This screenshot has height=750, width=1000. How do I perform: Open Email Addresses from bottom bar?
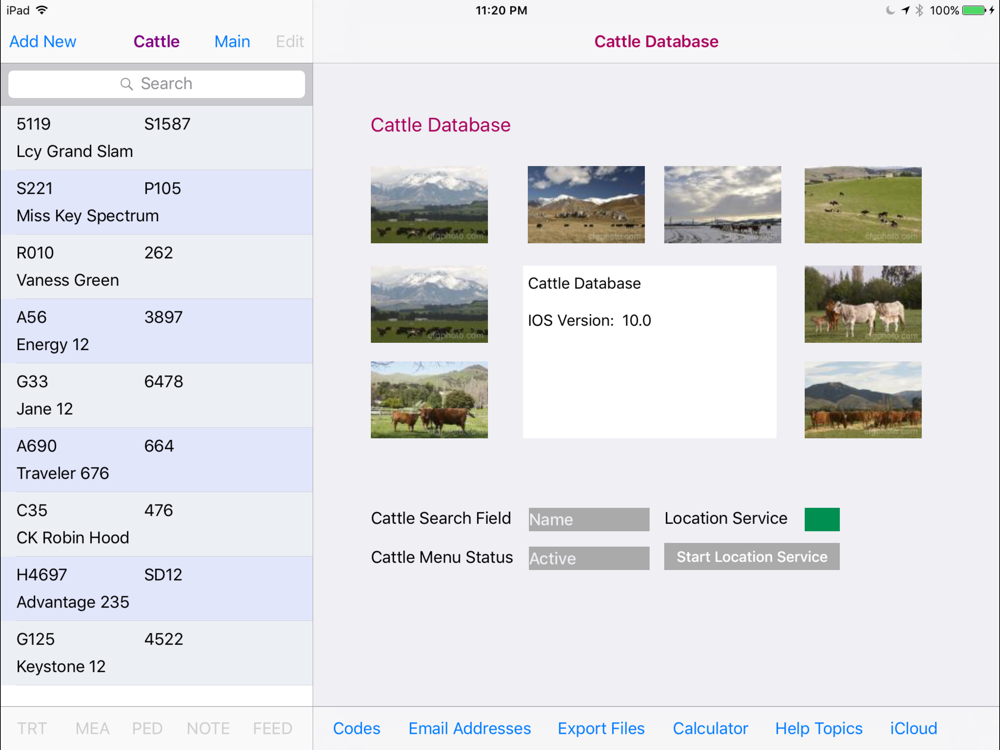point(469,728)
